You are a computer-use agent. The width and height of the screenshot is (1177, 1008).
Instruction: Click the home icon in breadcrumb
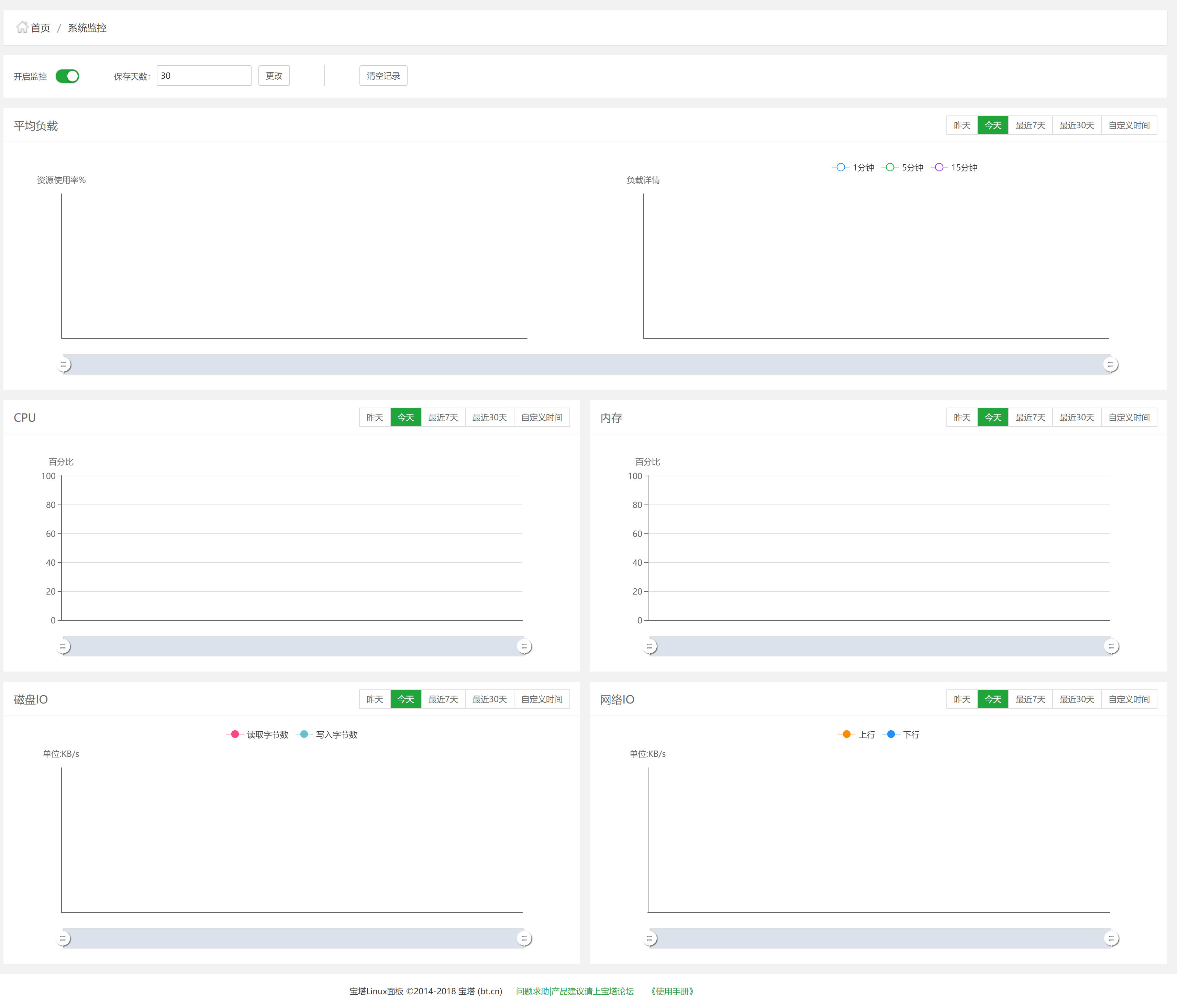pyautogui.click(x=22, y=27)
